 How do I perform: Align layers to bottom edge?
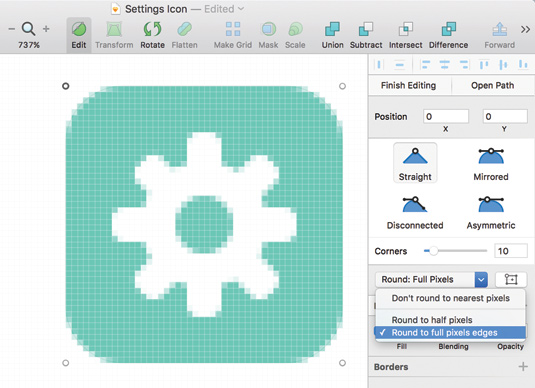[523, 64]
